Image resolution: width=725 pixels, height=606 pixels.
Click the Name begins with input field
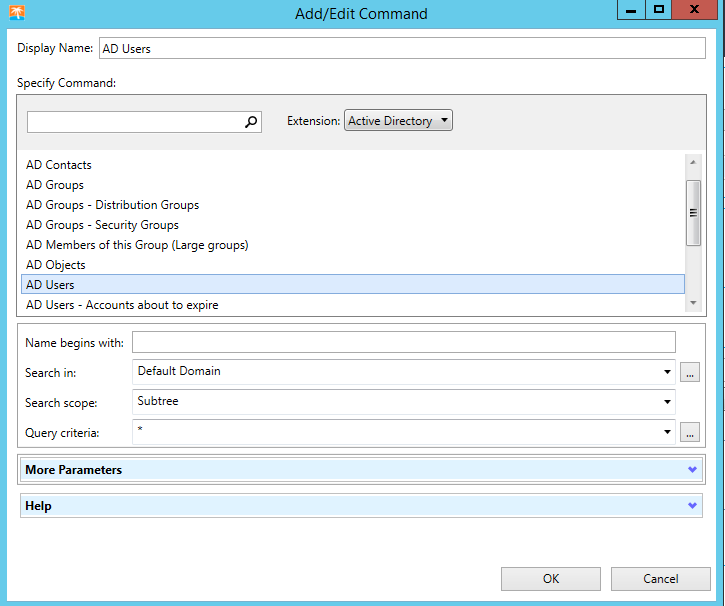[404, 342]
